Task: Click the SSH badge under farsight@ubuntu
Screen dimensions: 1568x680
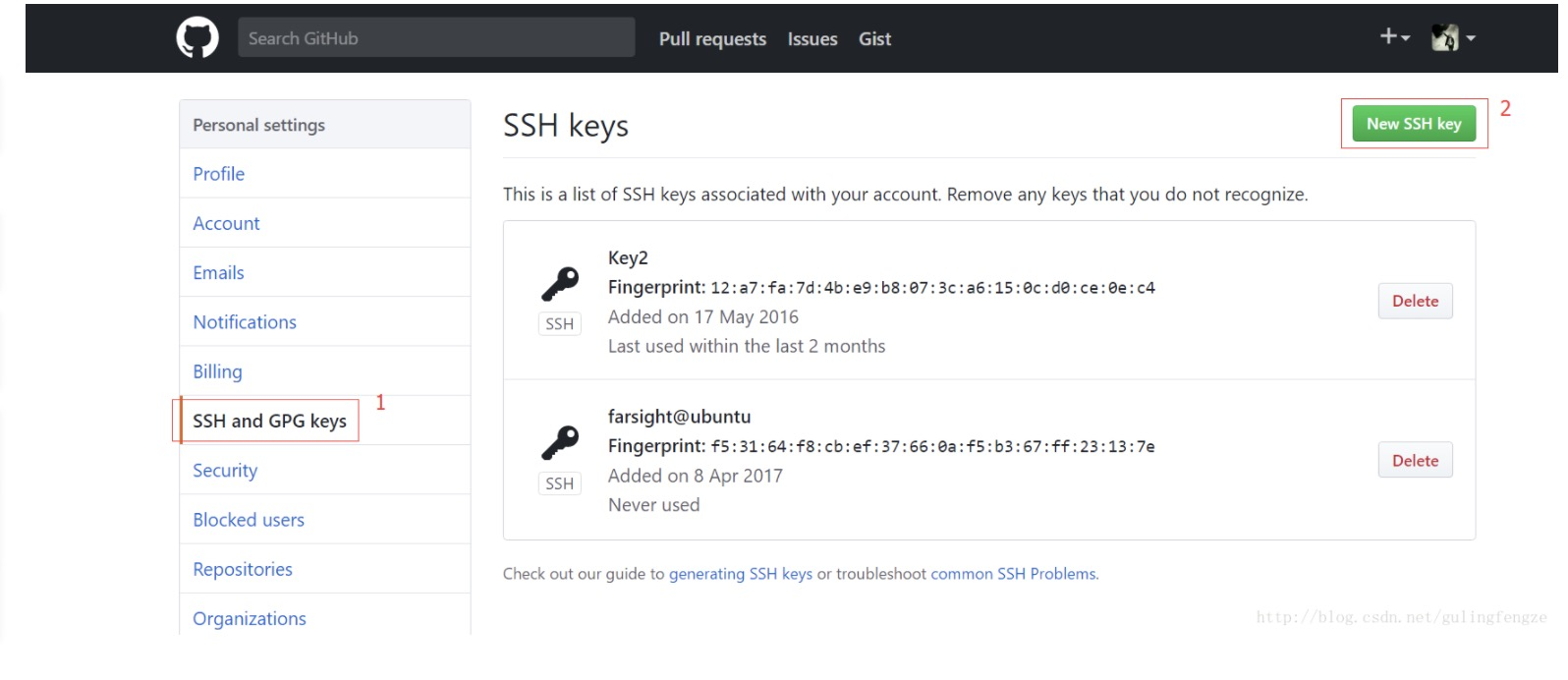Action: click(x=559, y=483)
